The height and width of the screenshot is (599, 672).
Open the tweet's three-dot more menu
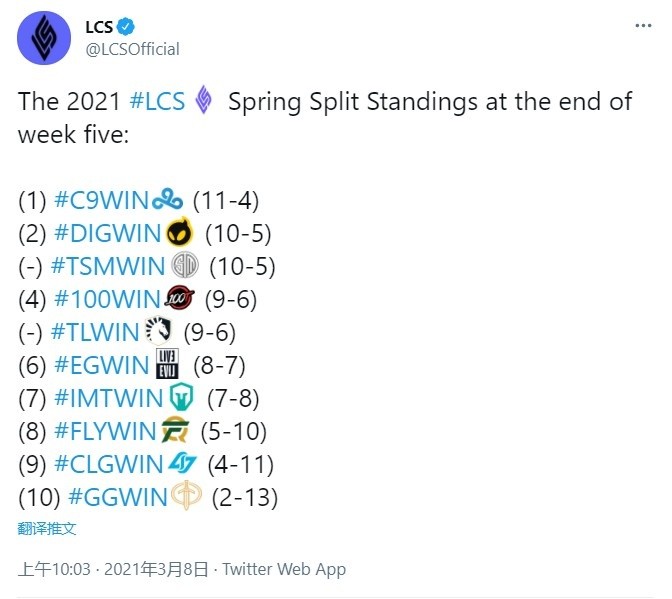pos(643,26)
